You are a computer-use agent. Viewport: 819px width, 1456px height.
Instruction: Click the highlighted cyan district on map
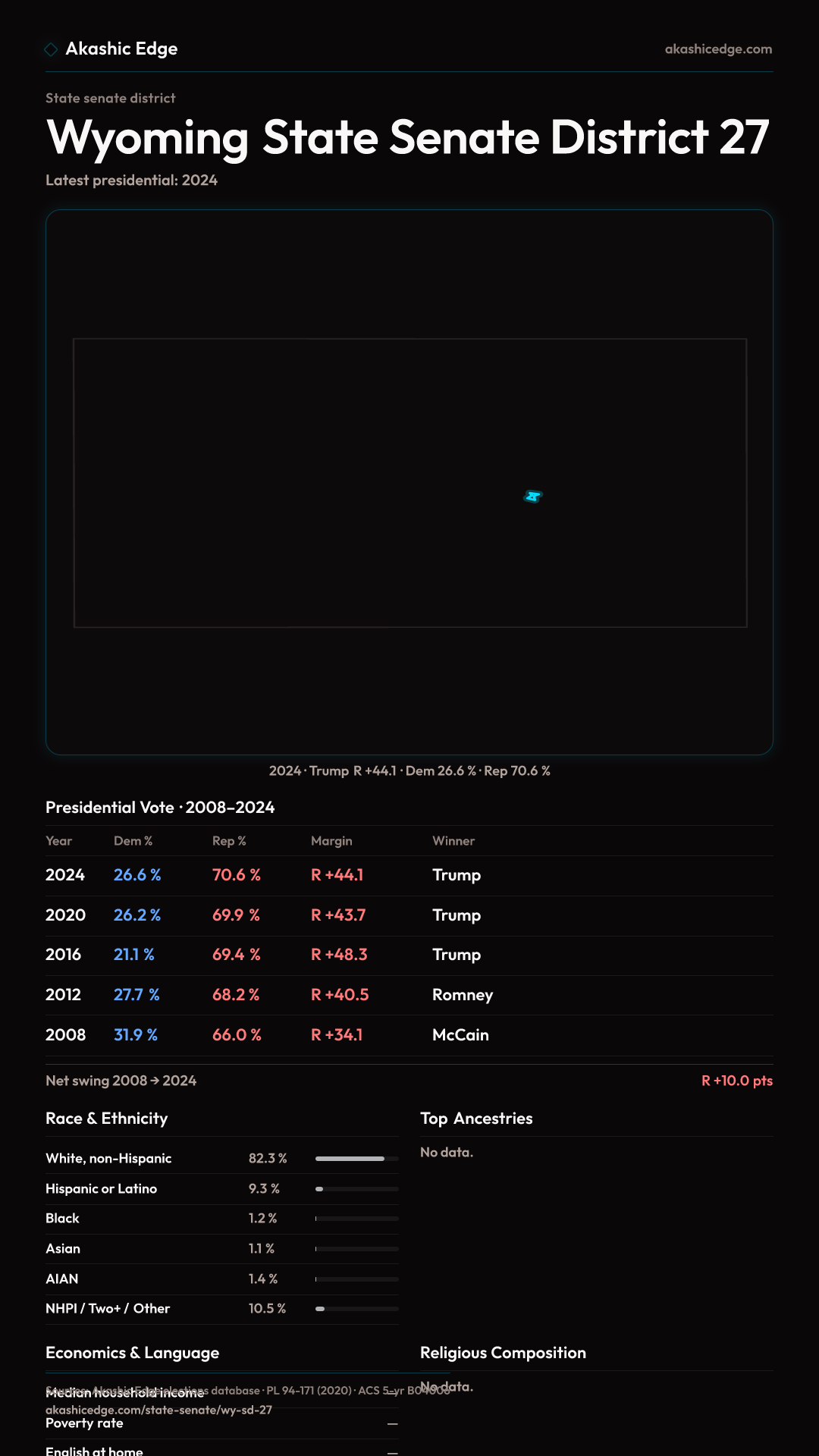[533, 497]
